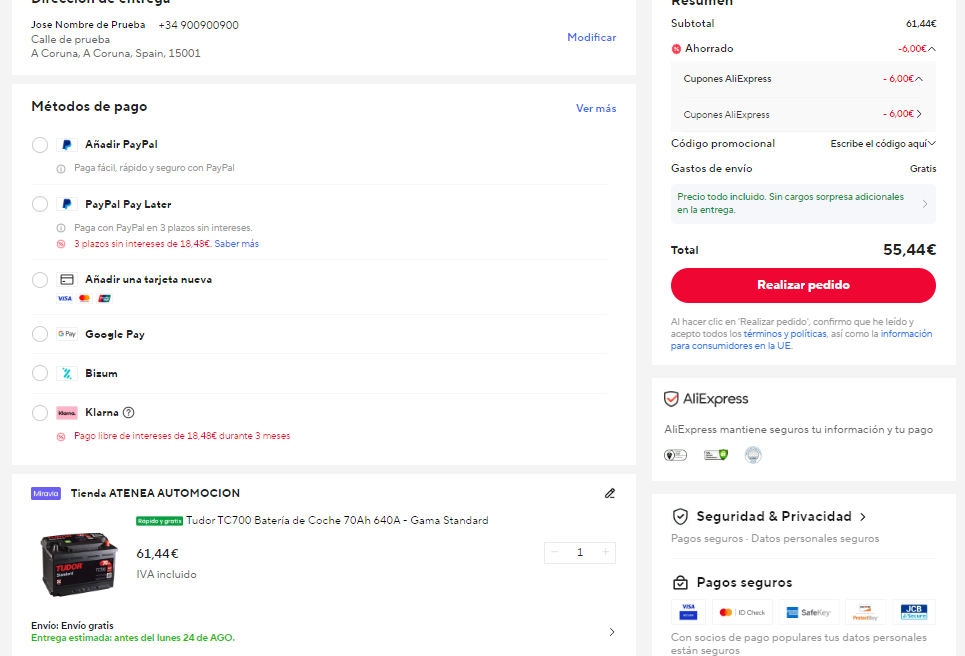Click the first security certification badge under AliExpress
The image size is (965, 656).
[675, 455]
